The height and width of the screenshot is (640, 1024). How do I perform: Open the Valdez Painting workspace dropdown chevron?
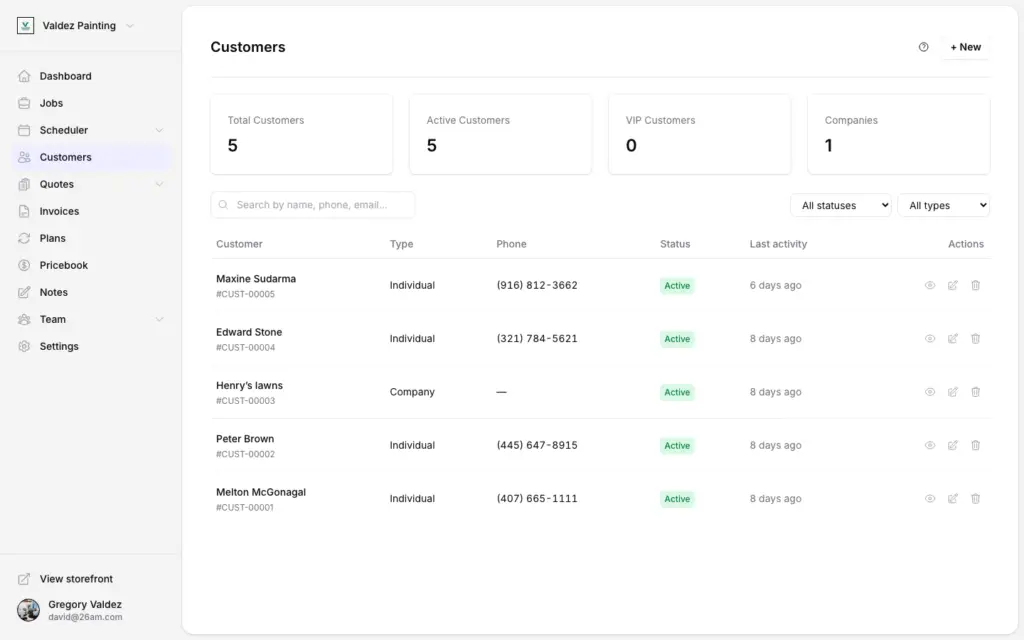[130, 26]
